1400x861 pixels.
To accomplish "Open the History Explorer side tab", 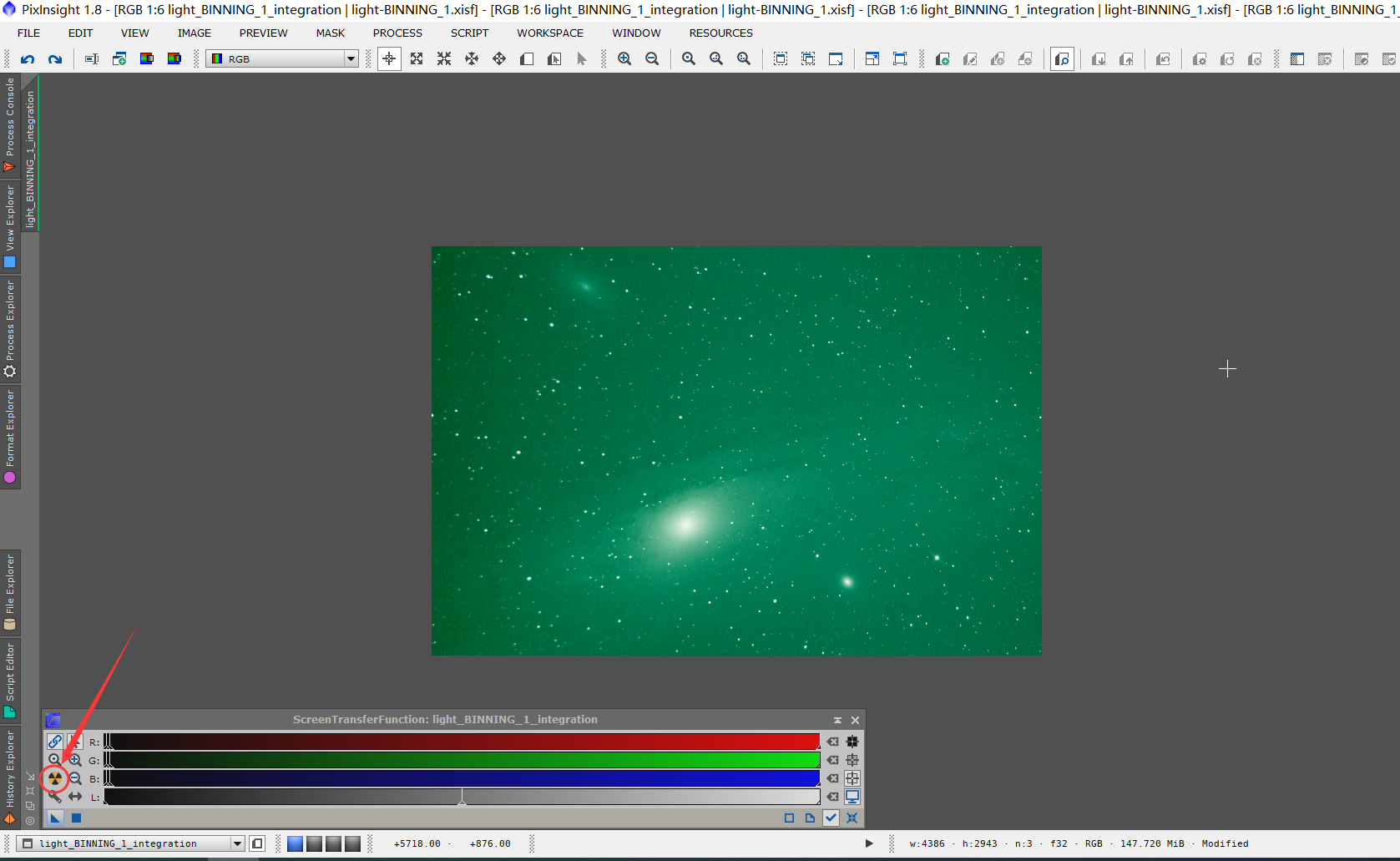I will (x=10, y=776).
